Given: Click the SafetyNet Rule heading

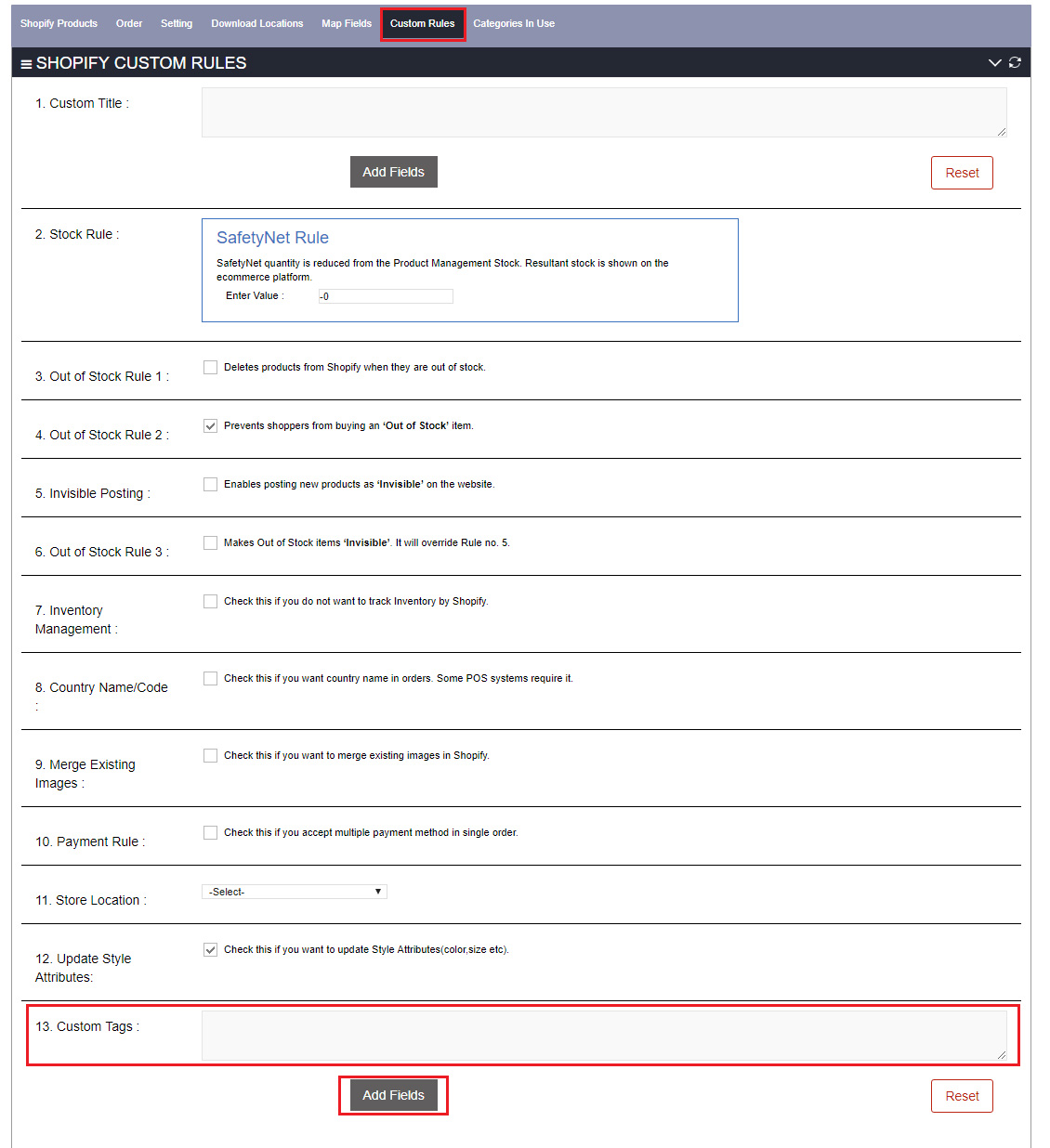Looking at the screenshot, I should coord(272,238).
